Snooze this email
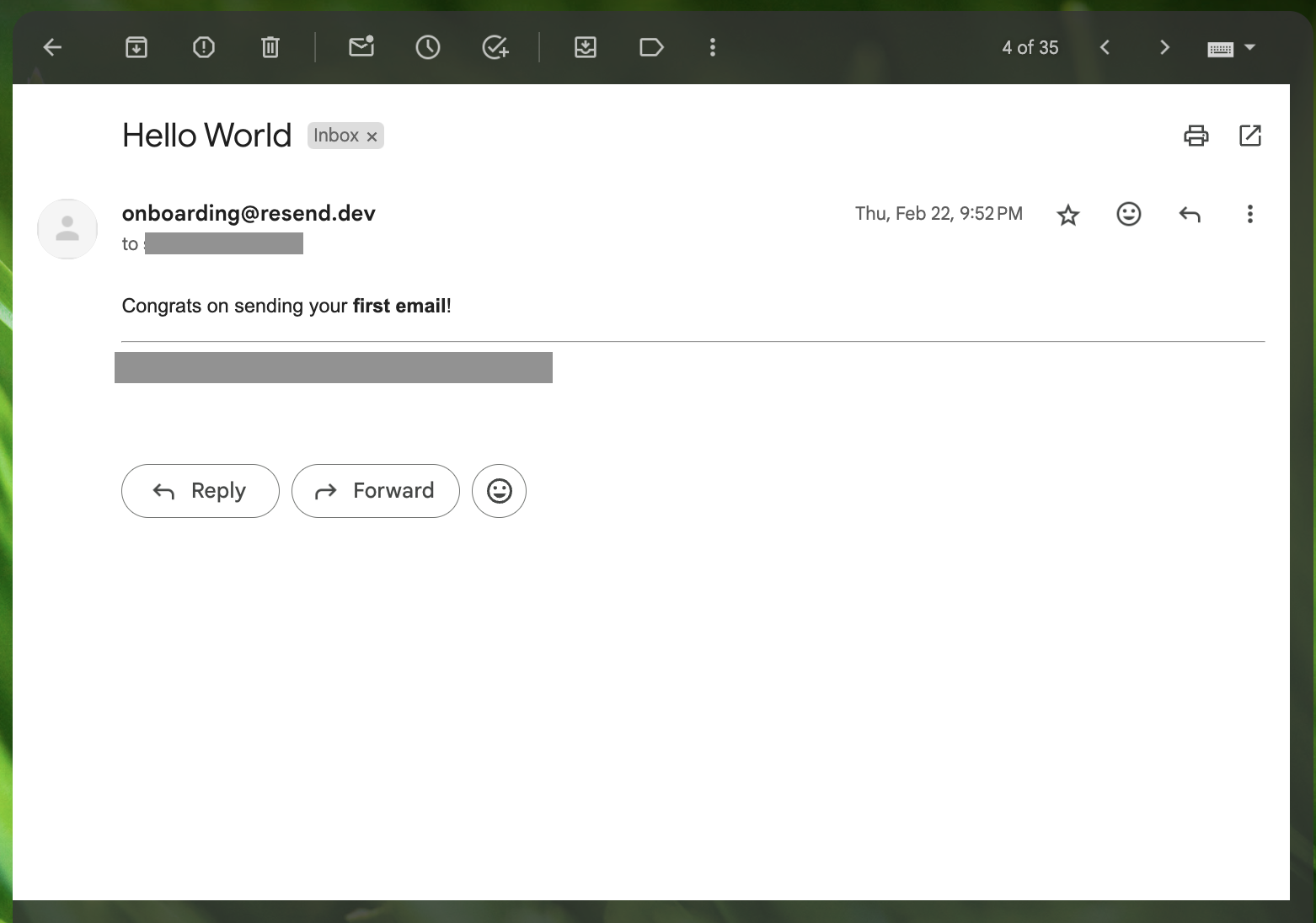The height and width of the screenshot is (923, 1316). point(427,47)
